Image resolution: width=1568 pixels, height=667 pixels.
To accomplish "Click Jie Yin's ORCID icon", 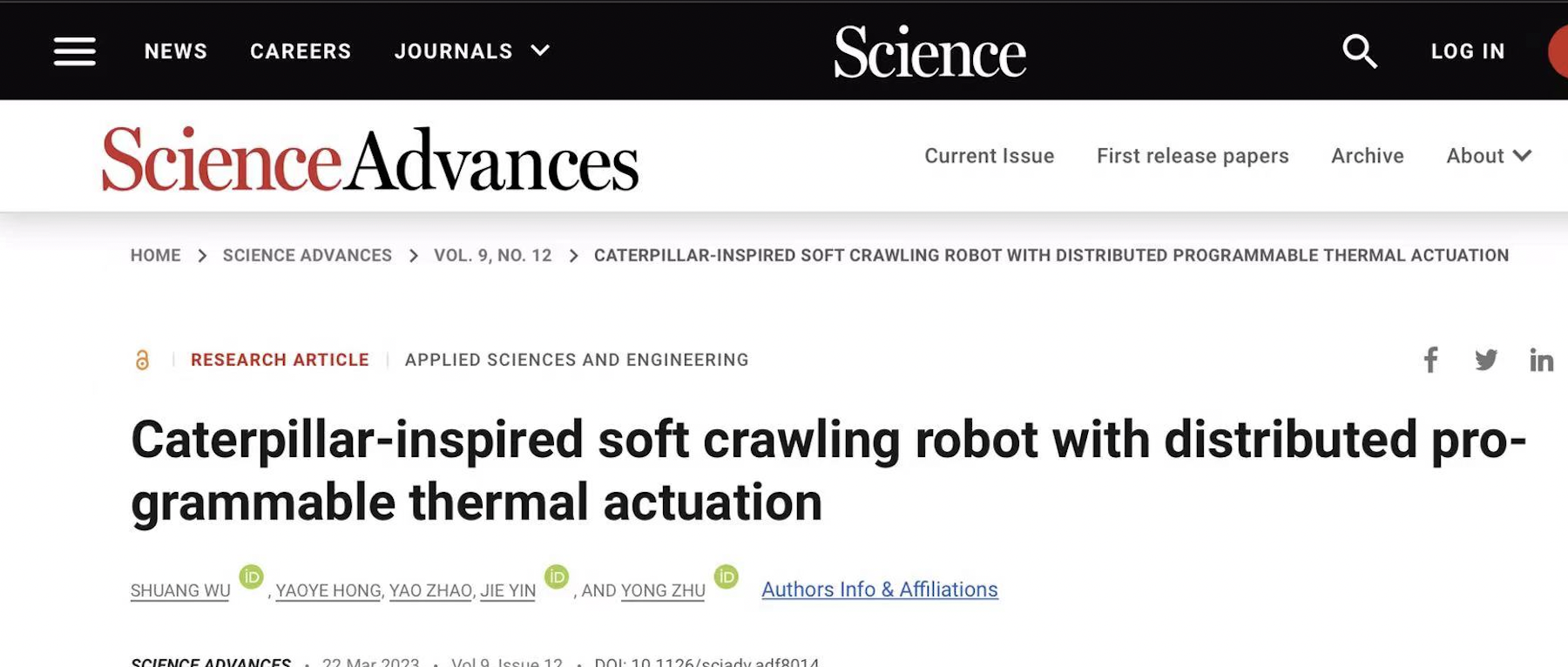I will coord(557,576).
